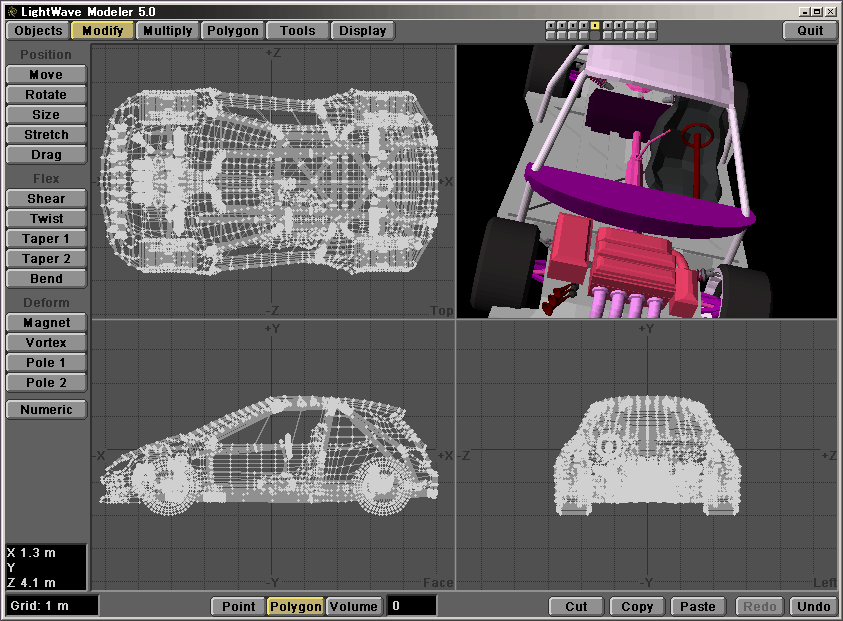This screenshot has height=621, width=843.
Task: Choose Polygon selection mode
Action: click(295, 606)
